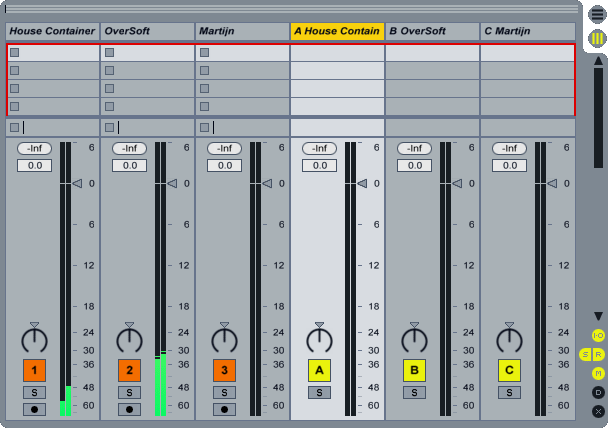Toggle track activator 3

pos(224,370)
